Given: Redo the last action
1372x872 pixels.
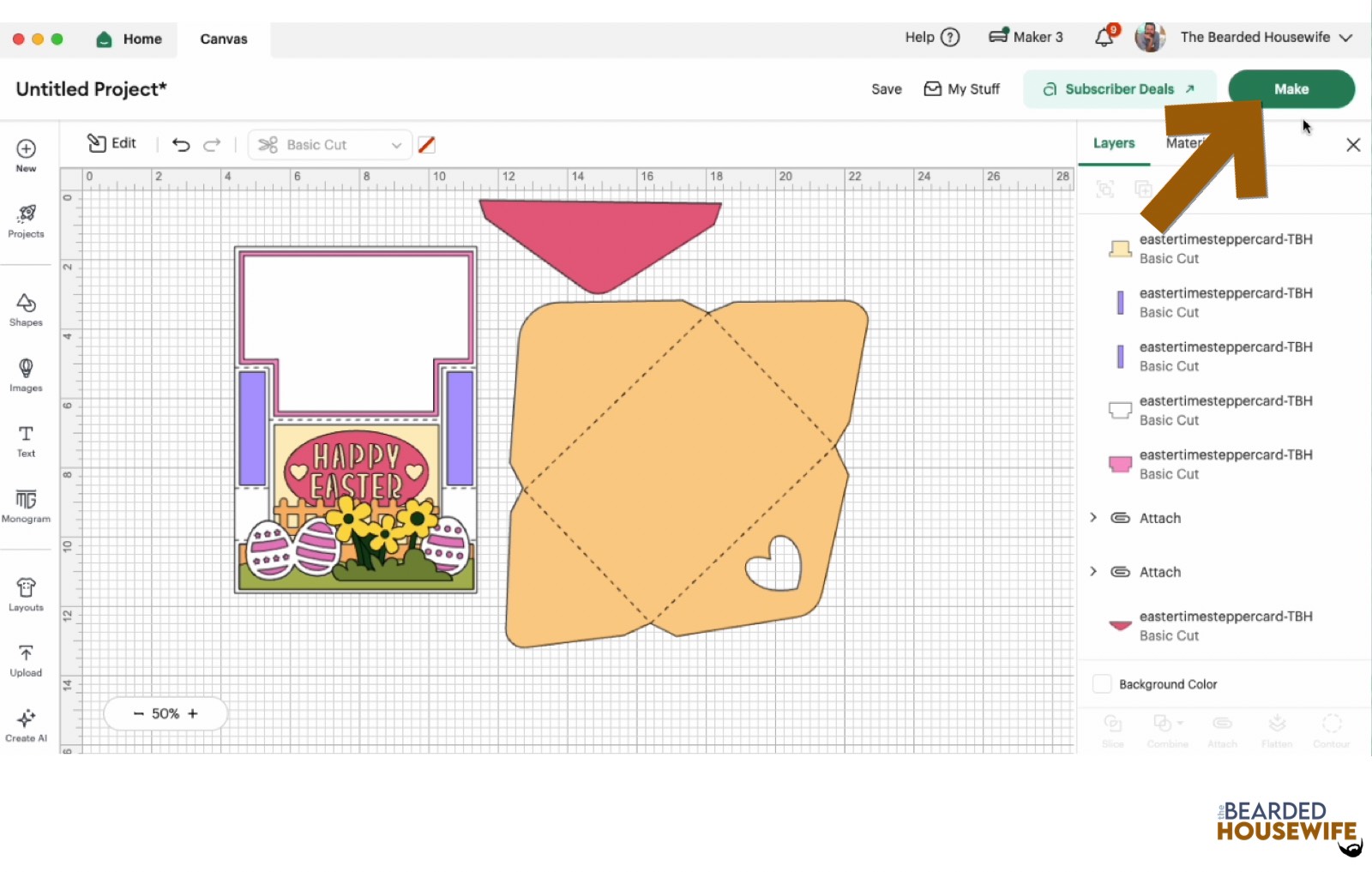Looking at the screenshot, I should [212, 144].
